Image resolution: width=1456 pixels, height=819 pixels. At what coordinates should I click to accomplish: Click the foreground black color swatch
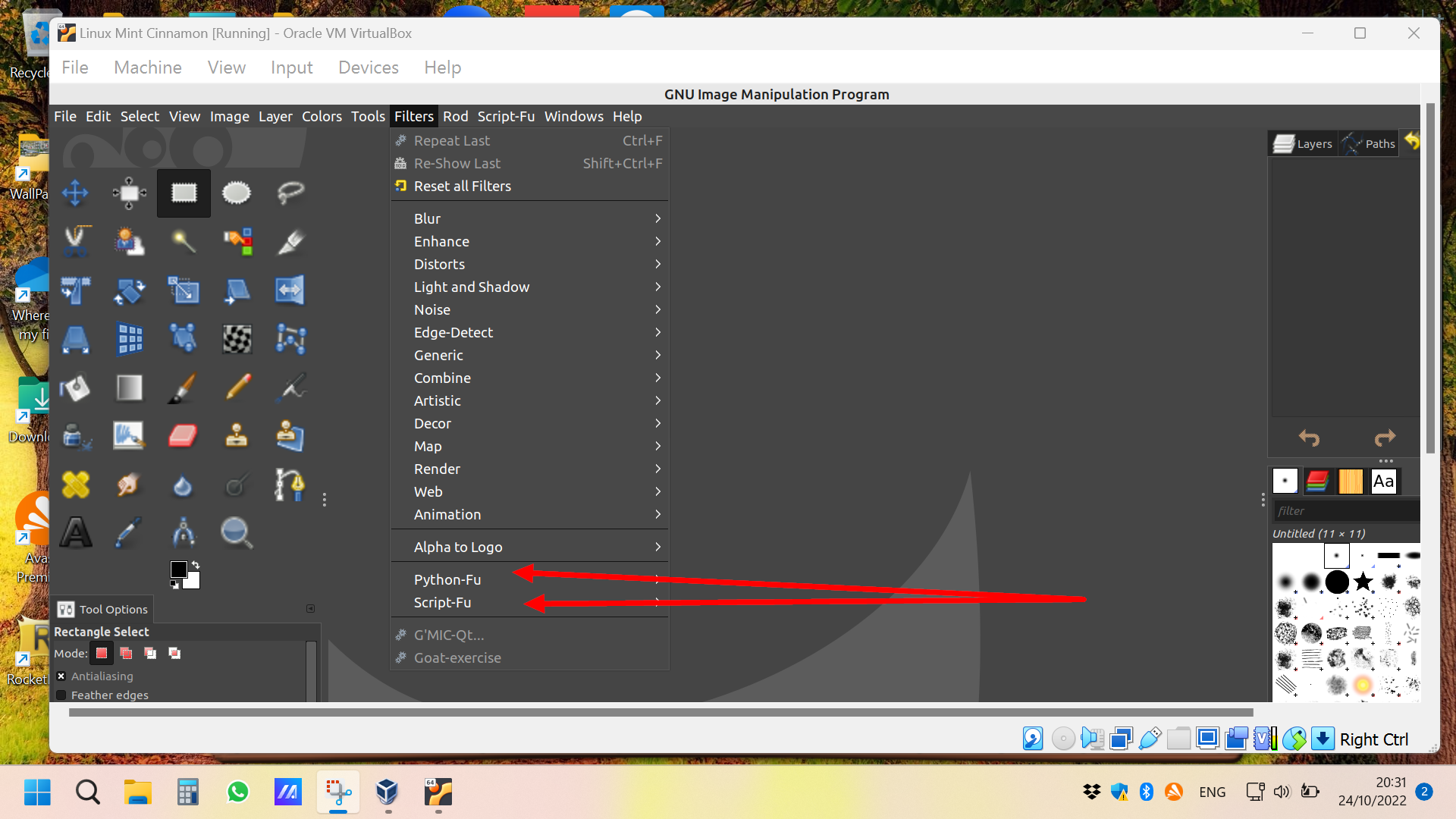pos(178,570)
